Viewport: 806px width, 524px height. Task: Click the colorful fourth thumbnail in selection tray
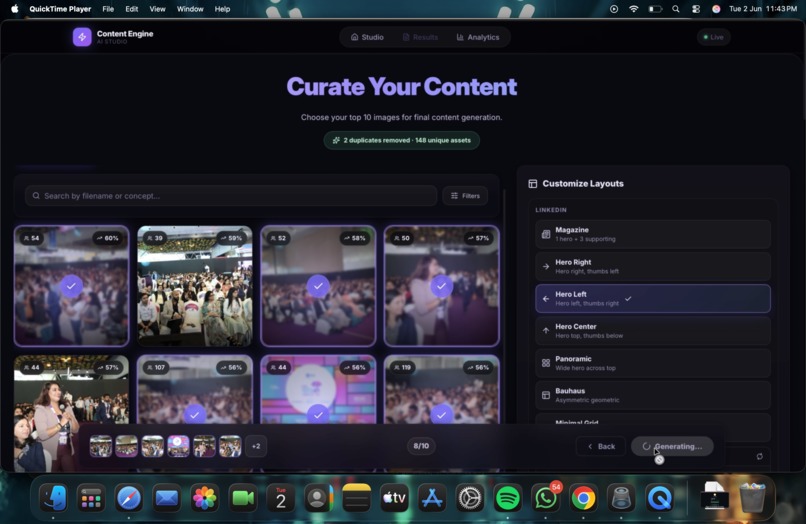178,446
